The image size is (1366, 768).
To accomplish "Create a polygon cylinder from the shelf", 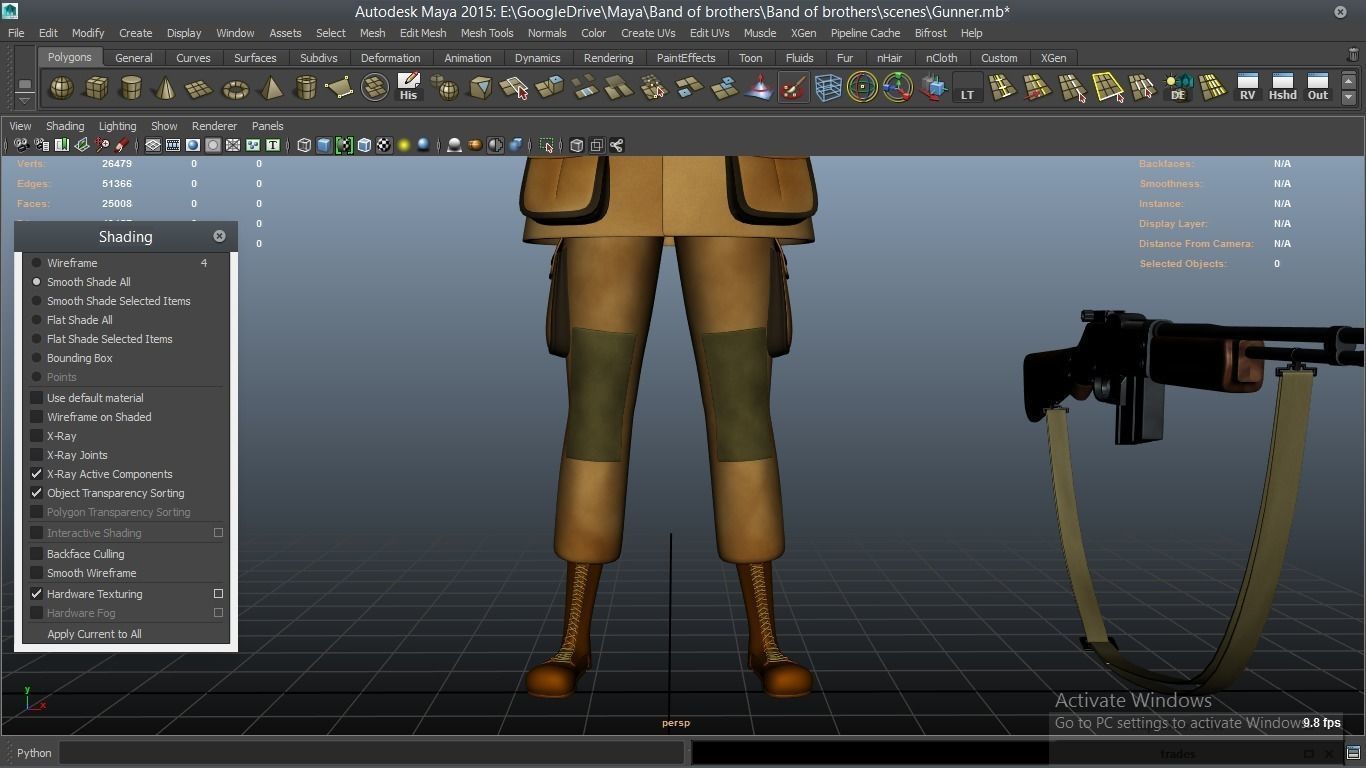I will pos(130,88).
